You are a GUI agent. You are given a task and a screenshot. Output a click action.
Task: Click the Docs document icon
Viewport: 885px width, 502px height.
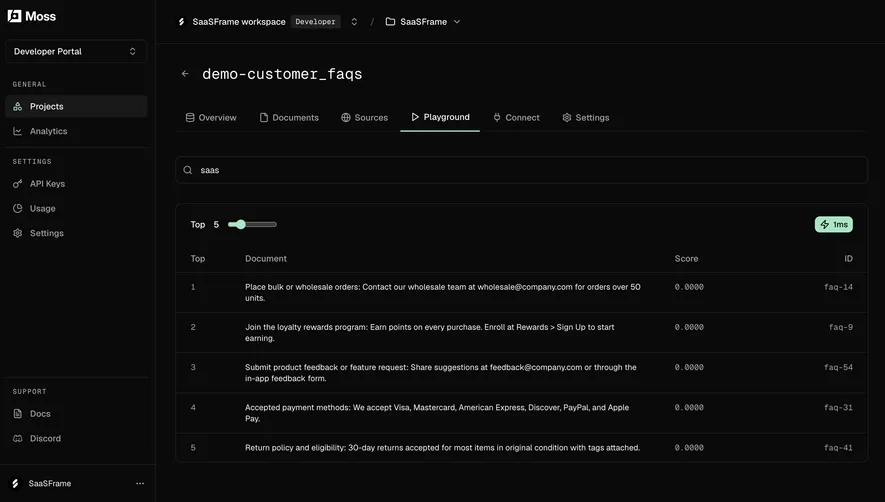point(17,413)
